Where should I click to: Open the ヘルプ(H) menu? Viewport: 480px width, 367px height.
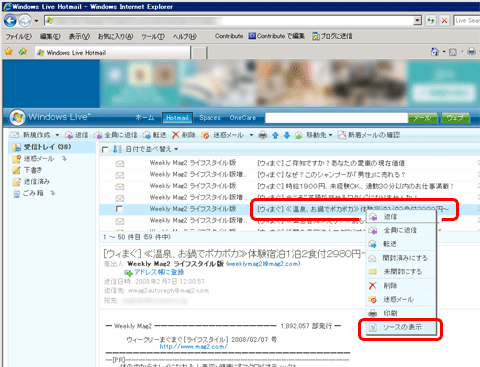[x=184, y=36]
